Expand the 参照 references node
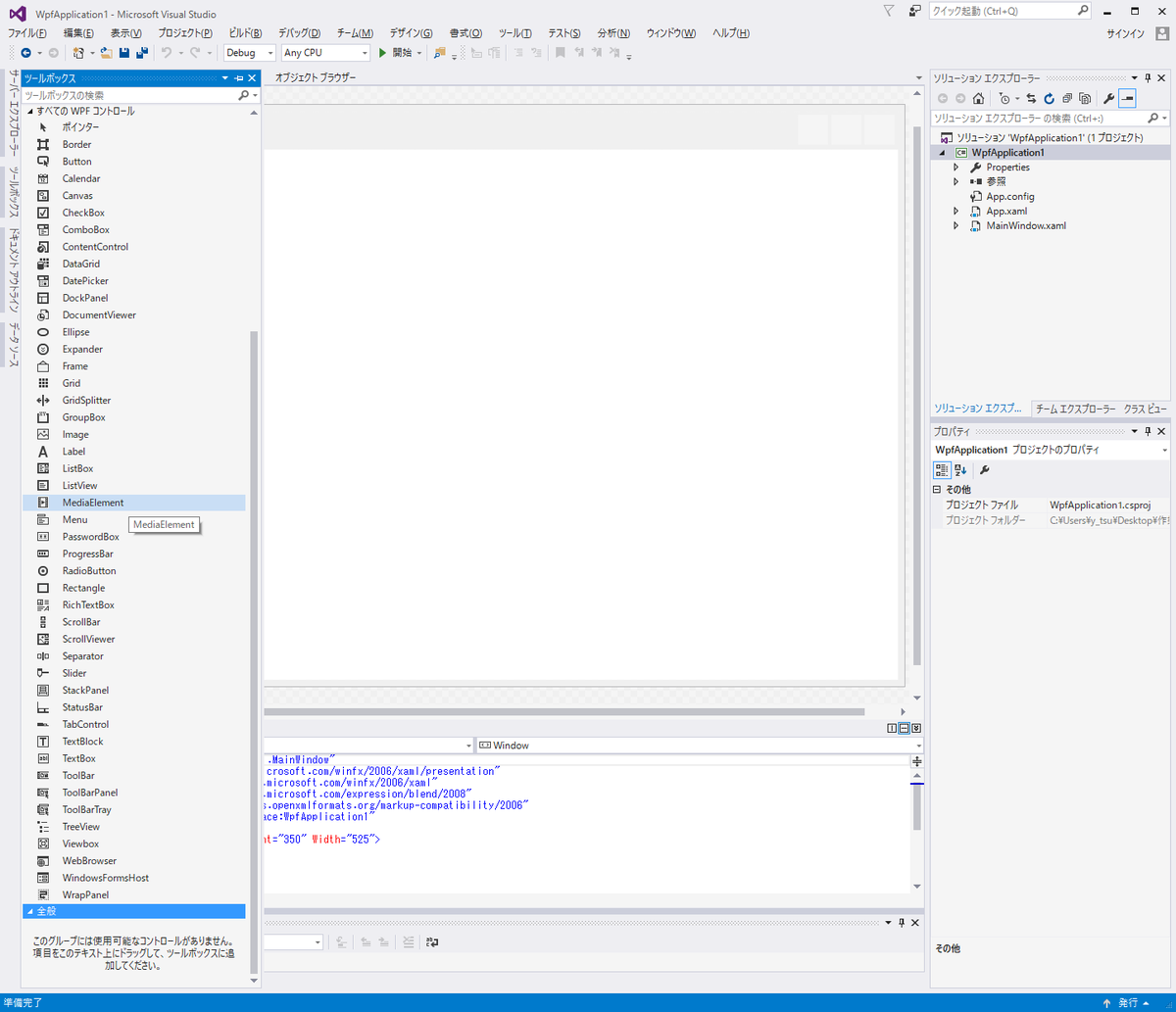This screenshot has width=1176, height=1012. click(956, 182)
